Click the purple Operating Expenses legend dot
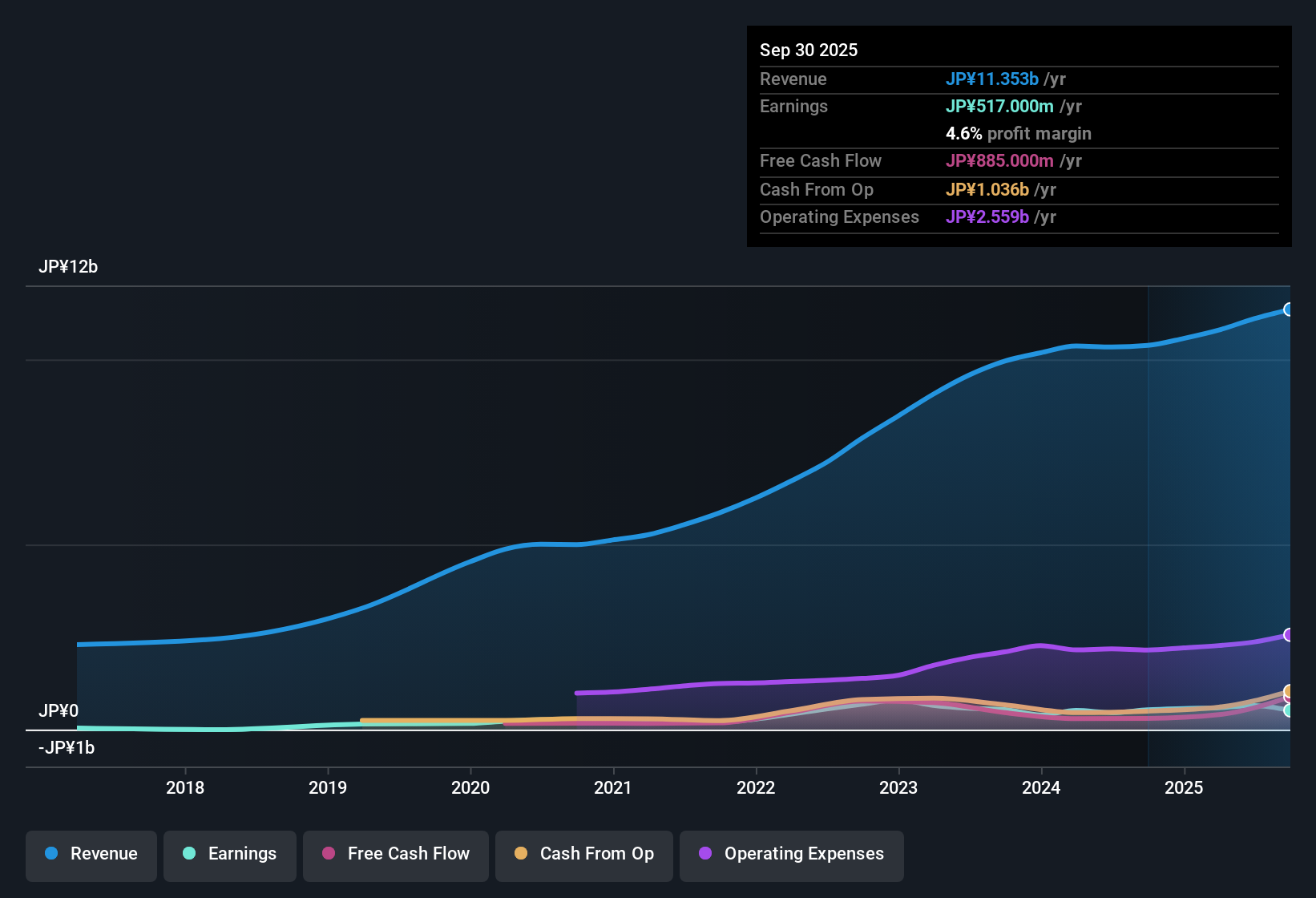The width and height of the screenshot is (1316, 898). (x=705, y=854)
